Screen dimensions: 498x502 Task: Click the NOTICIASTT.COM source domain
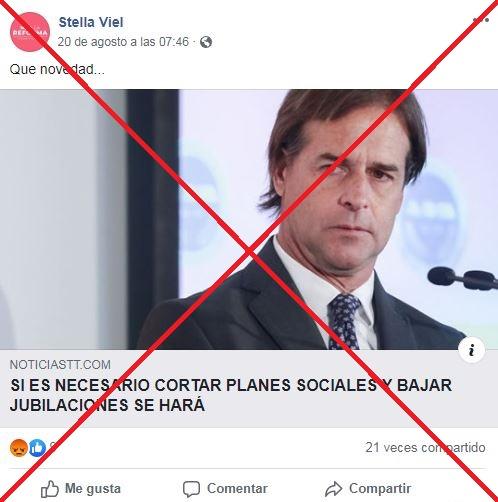[x=60, y=365]
